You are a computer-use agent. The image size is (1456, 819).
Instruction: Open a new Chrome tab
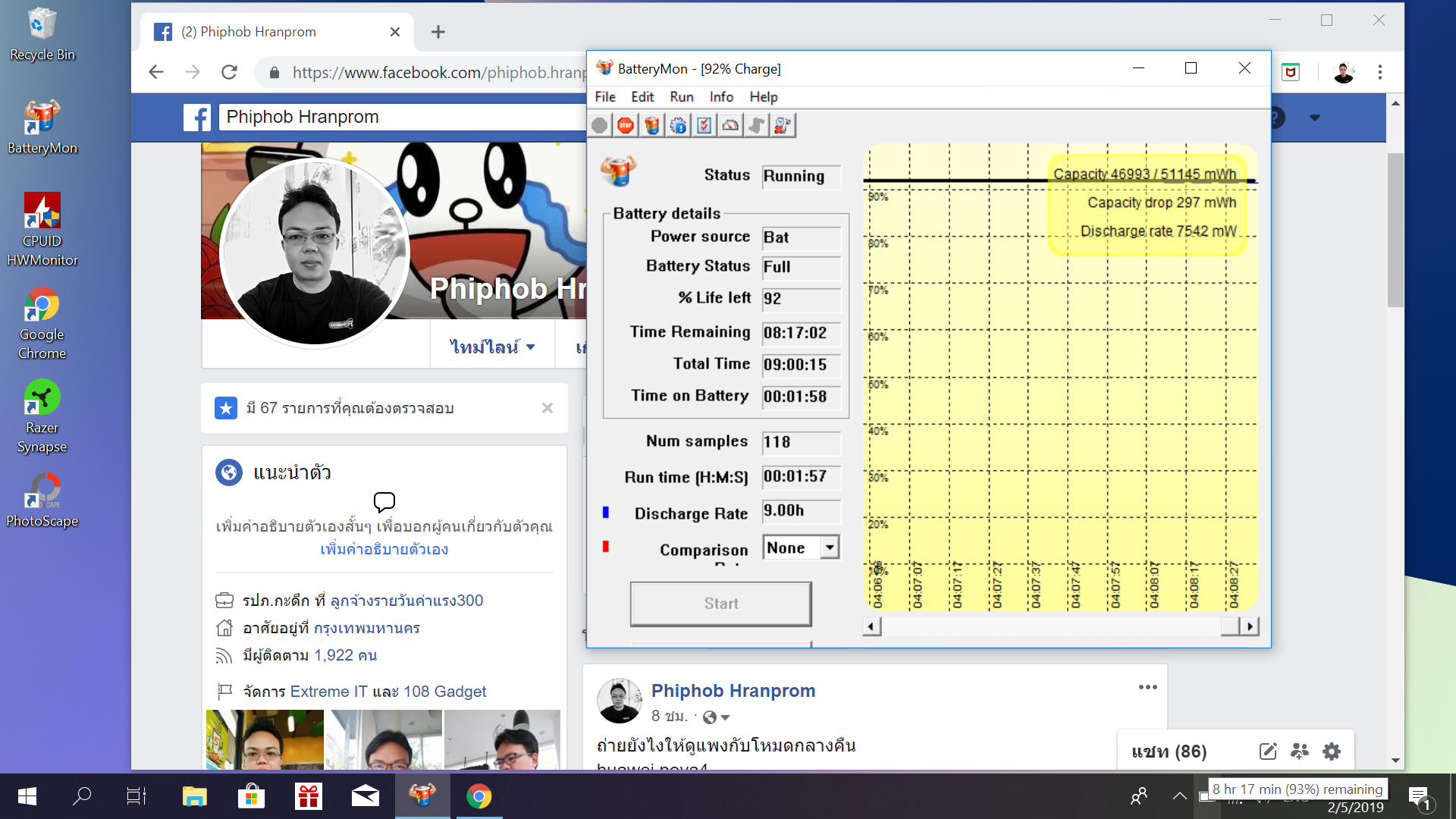(438, 32)
